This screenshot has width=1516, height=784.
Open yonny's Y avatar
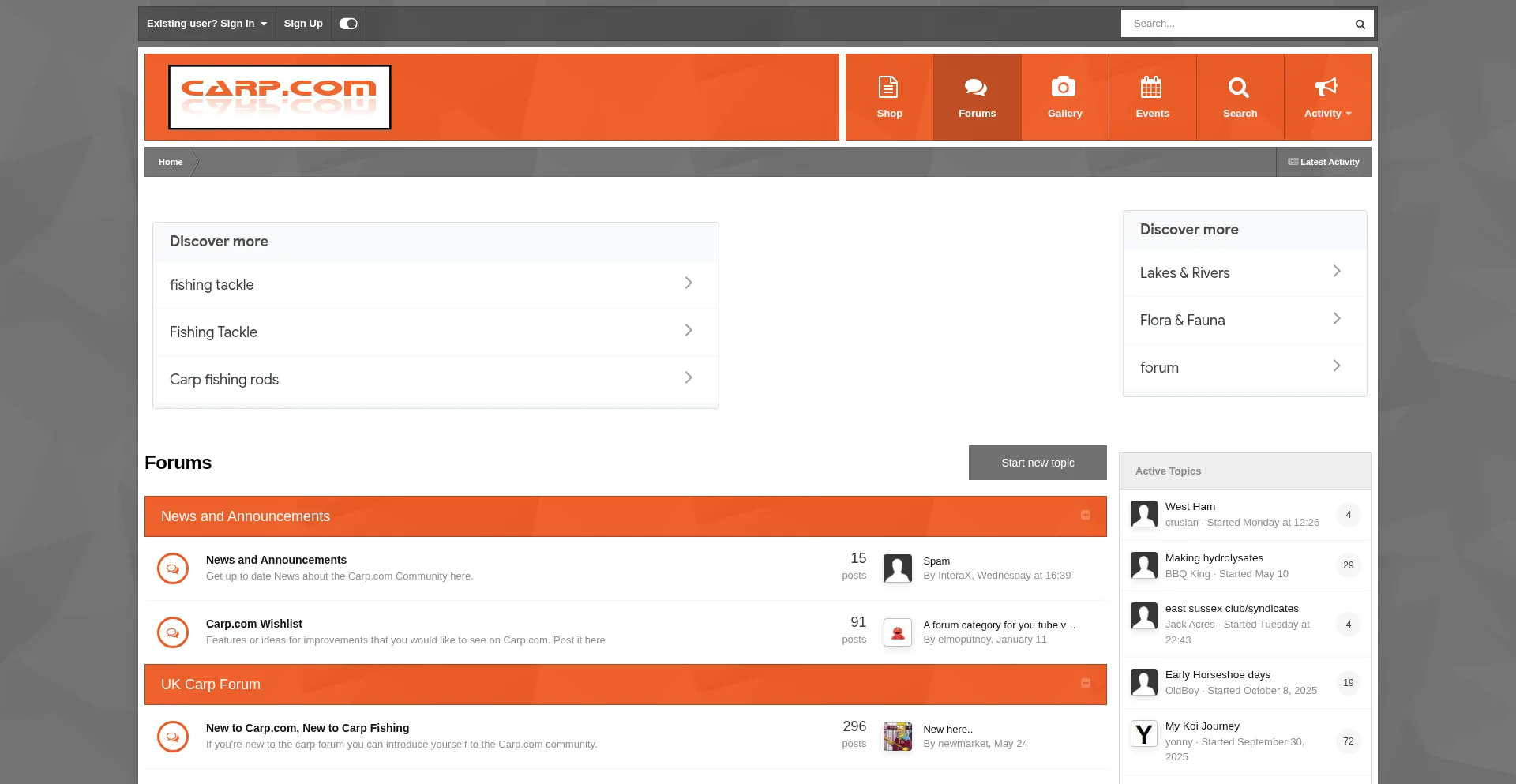click(1144, 733)
